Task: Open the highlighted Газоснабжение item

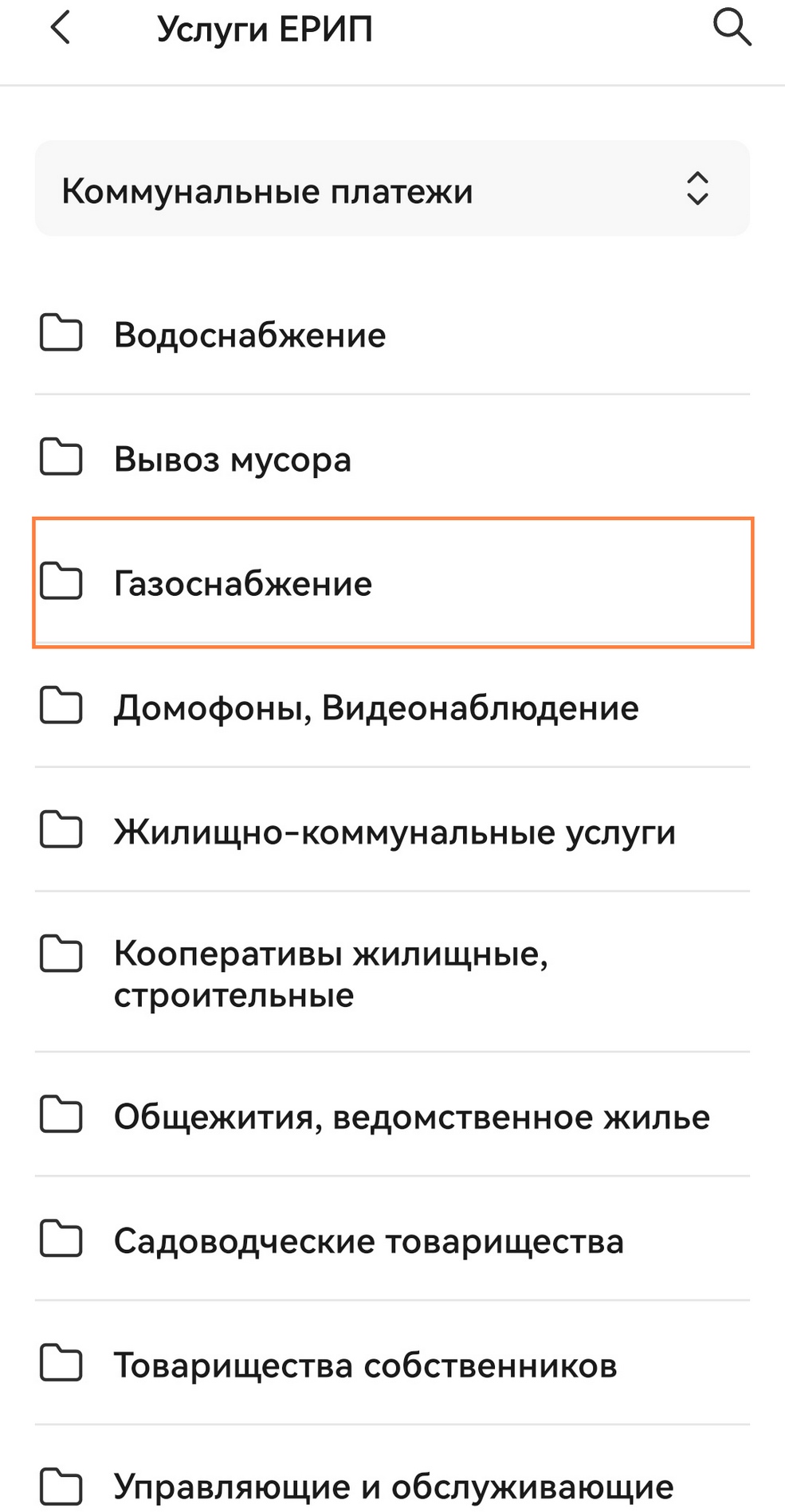Action: coord(242,584)
